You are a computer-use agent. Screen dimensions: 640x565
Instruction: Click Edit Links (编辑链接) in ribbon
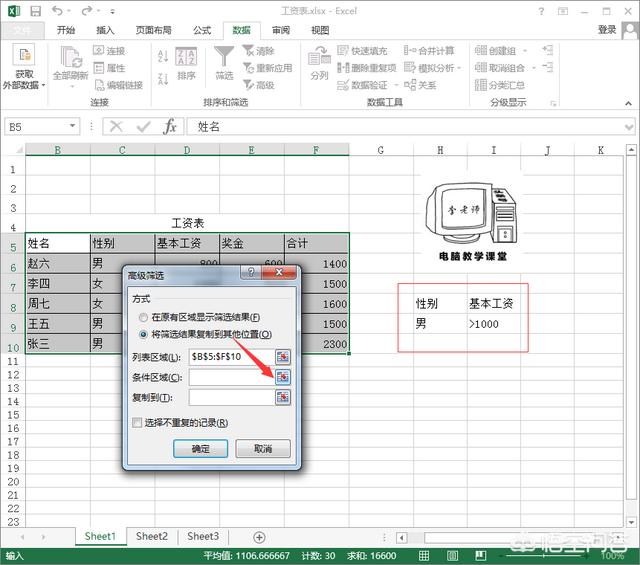point(118,85)
